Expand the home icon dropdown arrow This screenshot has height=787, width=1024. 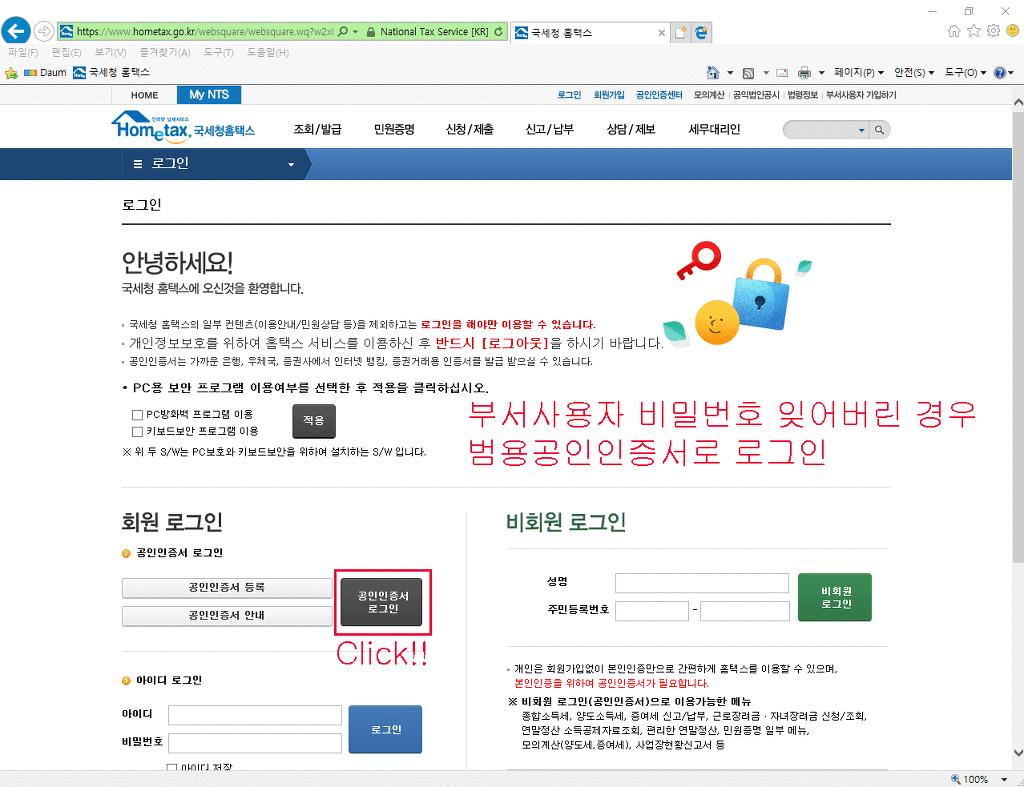[730, 72]
